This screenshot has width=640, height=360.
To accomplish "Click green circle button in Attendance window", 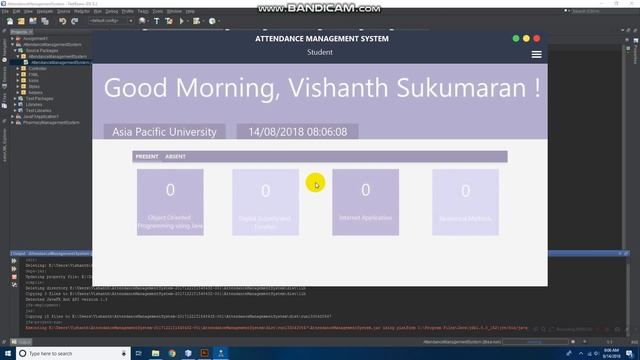I will click(516, 38).
